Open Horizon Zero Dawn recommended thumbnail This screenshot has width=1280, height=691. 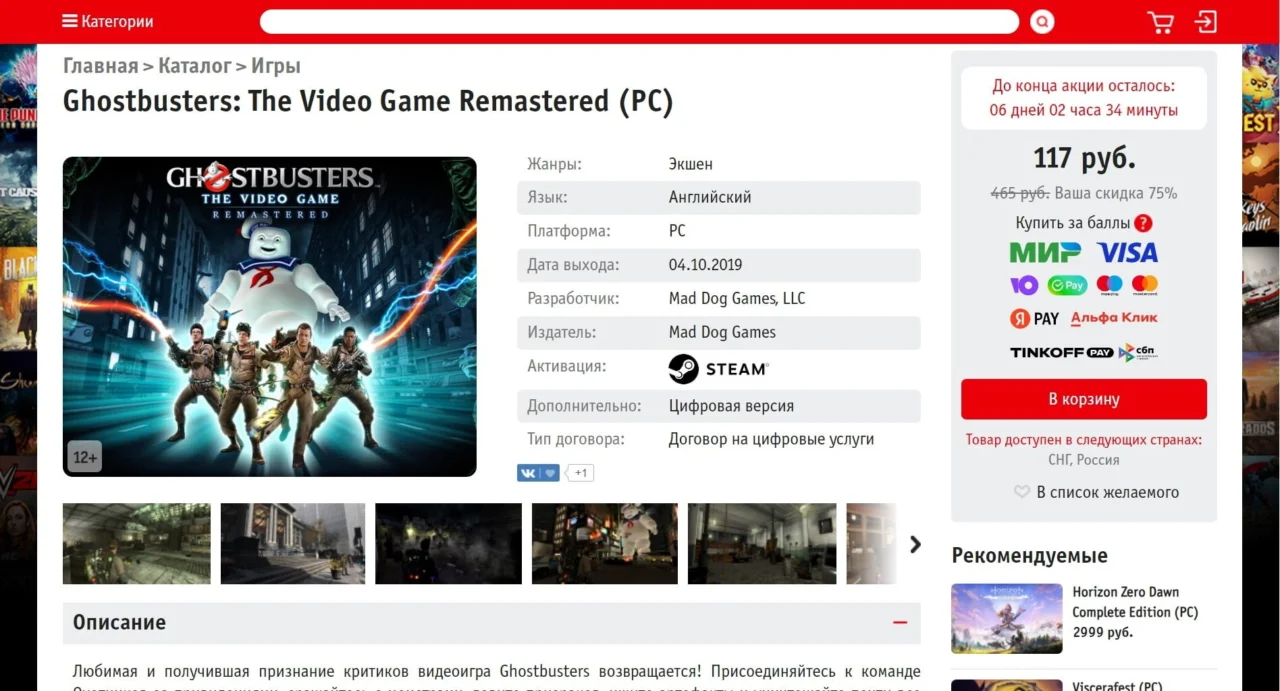1006,619
